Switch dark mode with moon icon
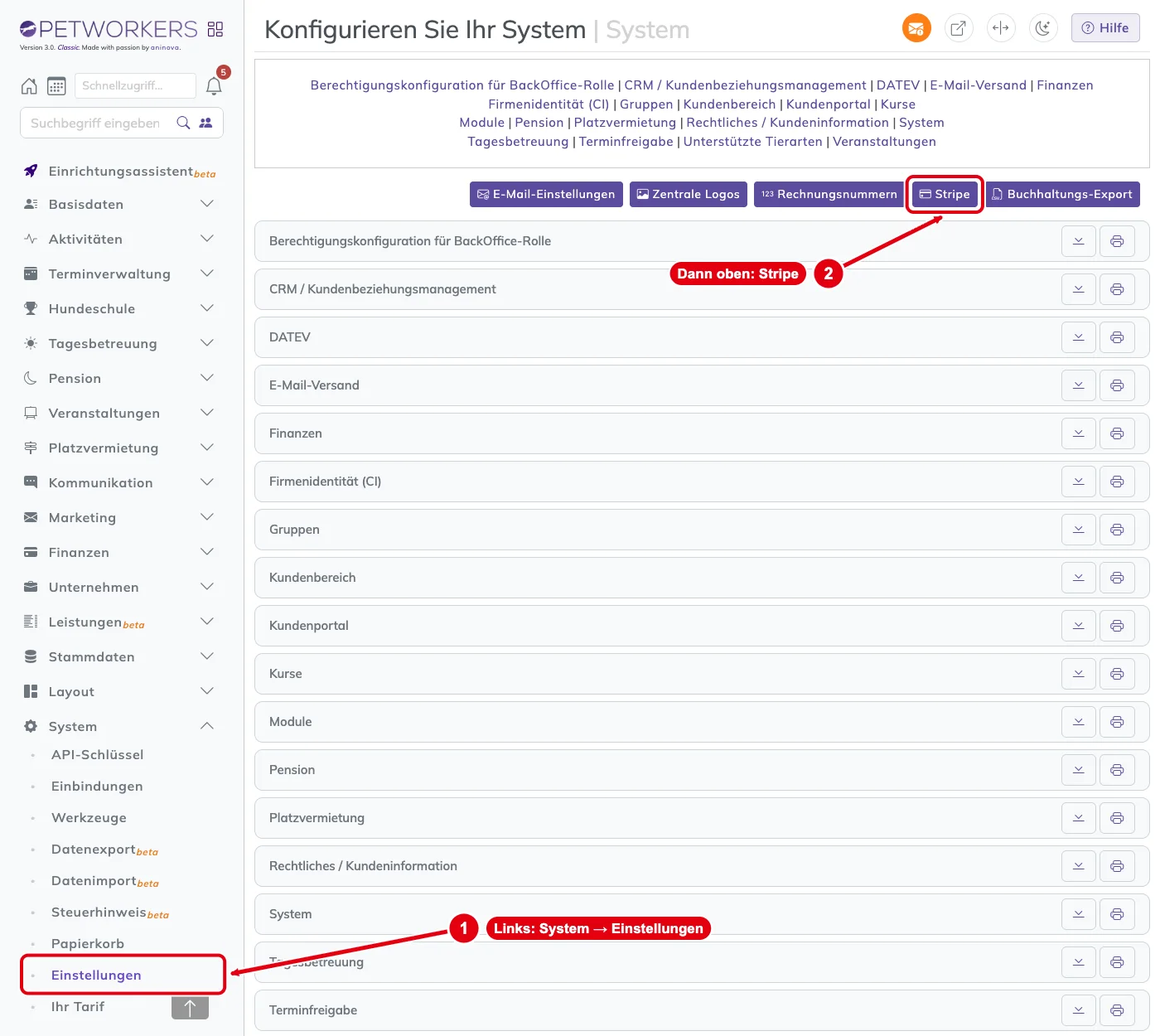Viewport: 1160px width, 1036px height. pos(1043,28)
